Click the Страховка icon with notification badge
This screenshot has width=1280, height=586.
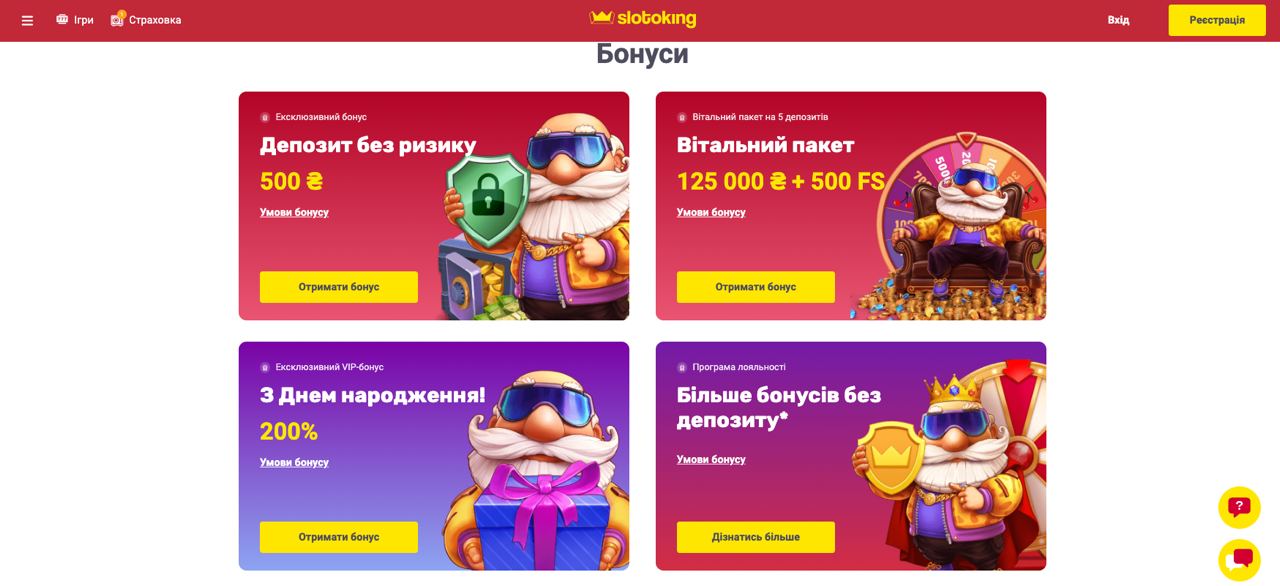(118, 18)
